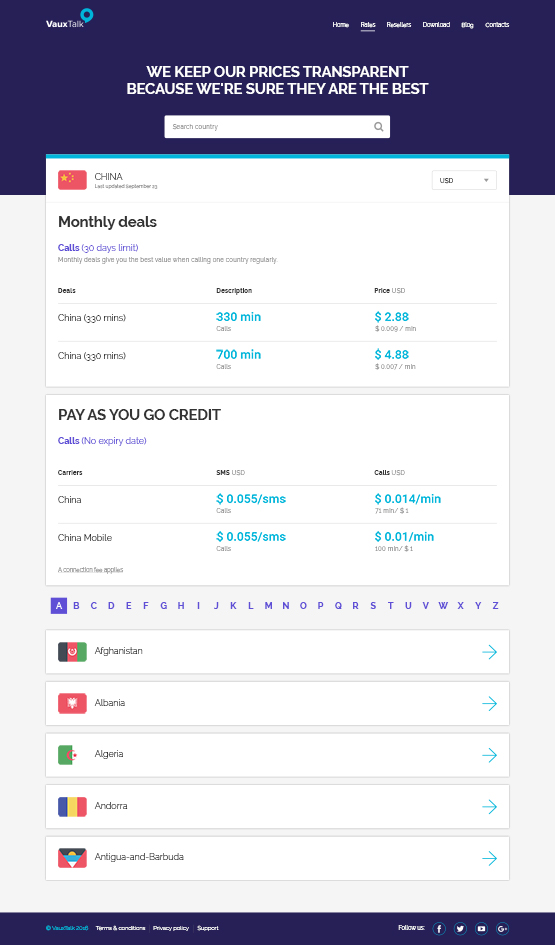Click the $ 2.88 monthly deal price

392,317
